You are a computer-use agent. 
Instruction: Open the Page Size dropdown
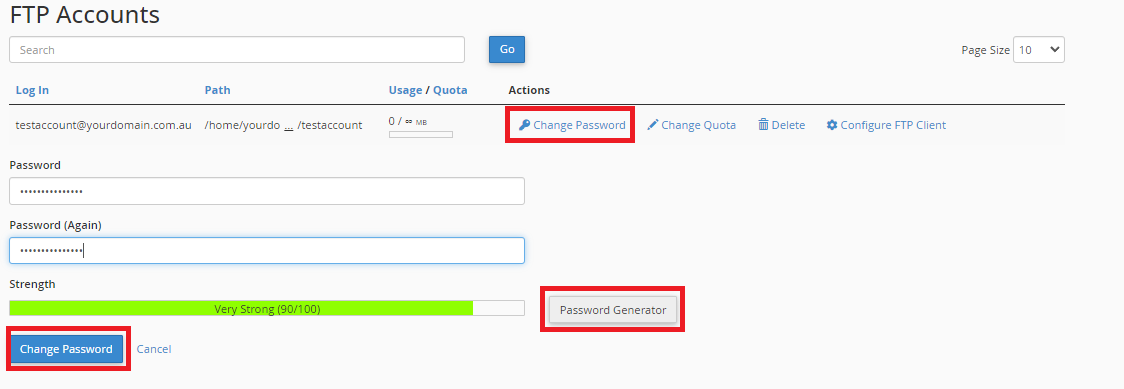(1039, 50)
